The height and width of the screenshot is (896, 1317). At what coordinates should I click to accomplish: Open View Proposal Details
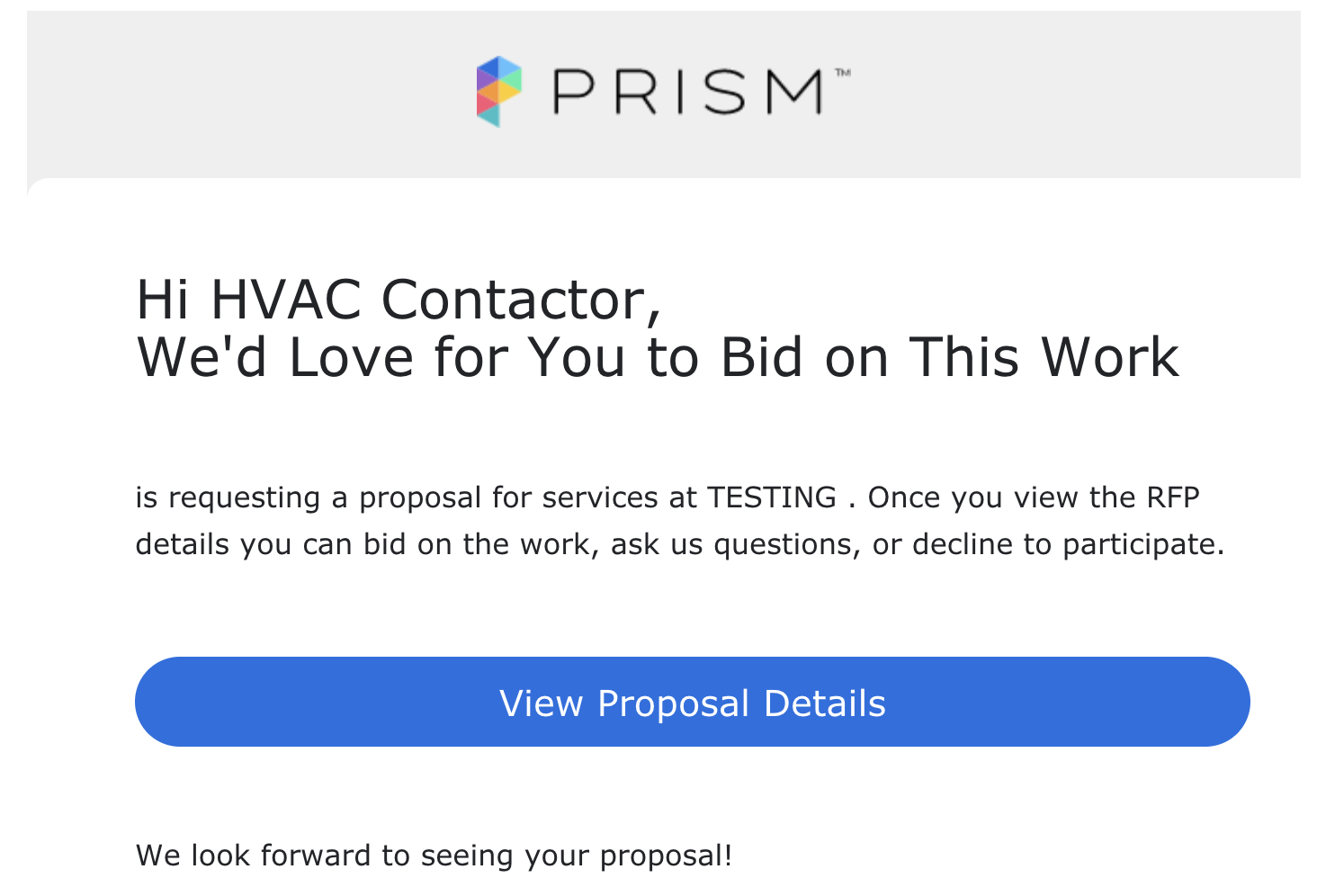[692, 702]
